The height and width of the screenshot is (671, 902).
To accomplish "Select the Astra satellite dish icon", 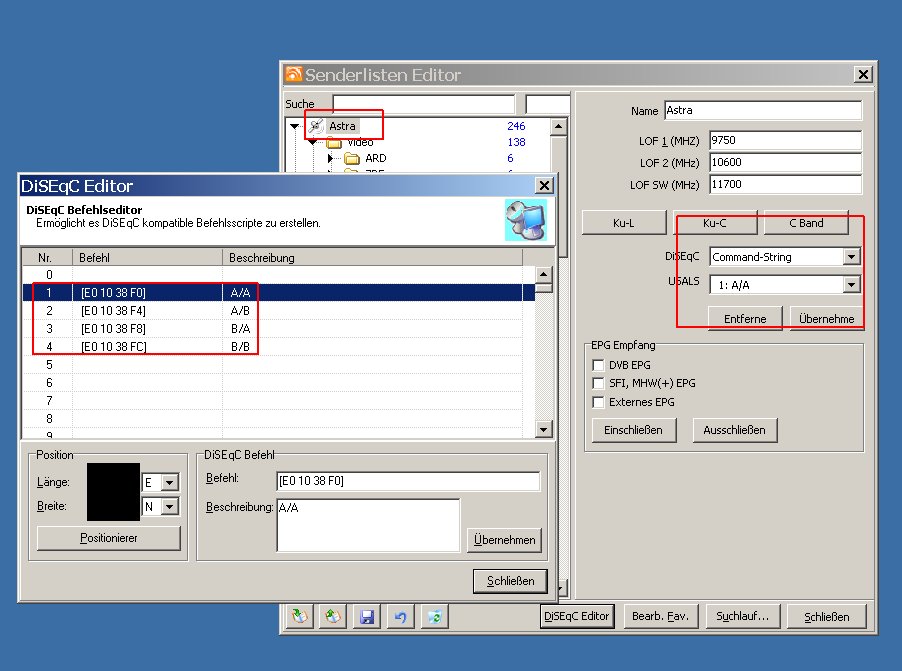I will [316, 126].
